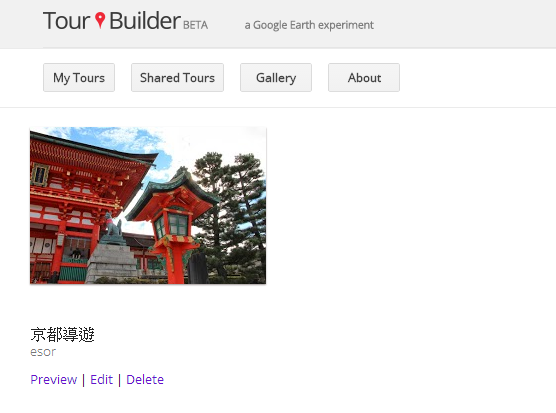This screenshot has height=413, width=556.
Task: Click the word Builder in logo
Action: coord(145,21)
